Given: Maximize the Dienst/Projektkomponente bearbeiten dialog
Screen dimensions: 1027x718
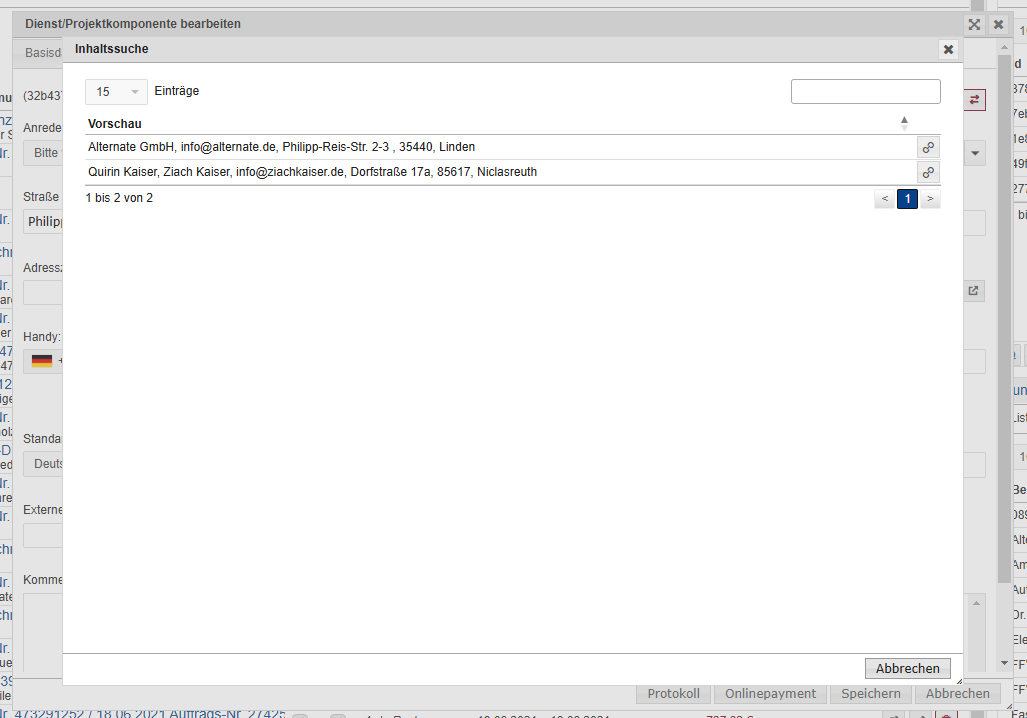Looking at the screenshot, I should click(974, 24).
